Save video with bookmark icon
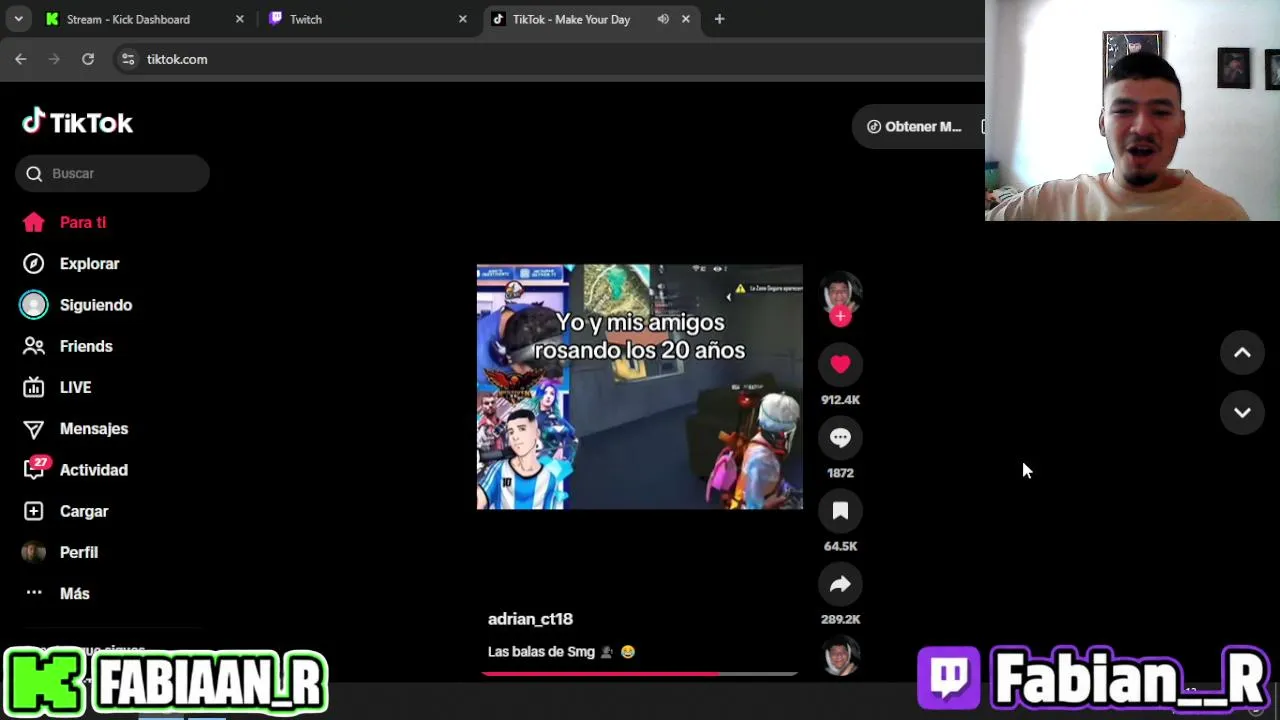Screen dimensions: 1280x720 840,511
